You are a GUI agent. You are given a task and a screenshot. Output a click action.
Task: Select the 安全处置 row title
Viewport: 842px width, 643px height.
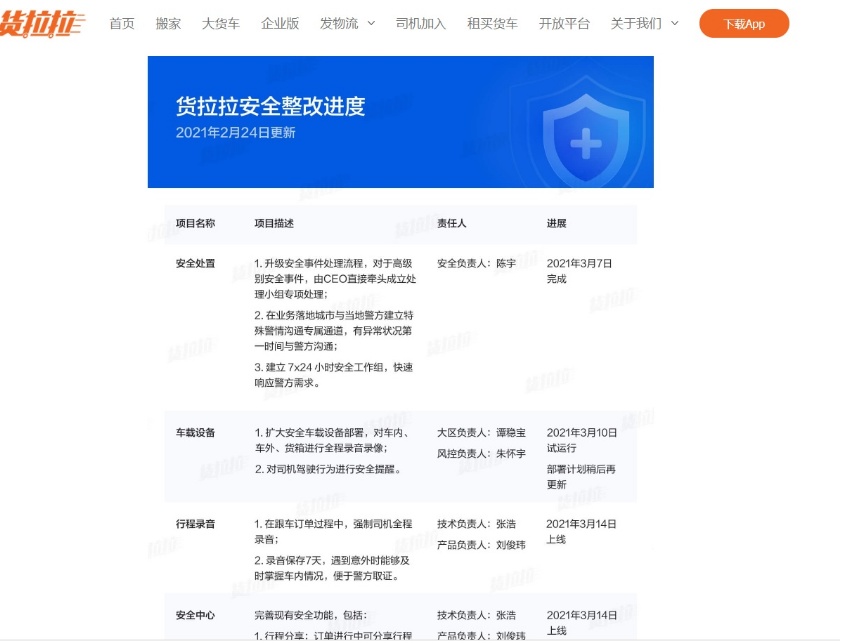point(195,263)
